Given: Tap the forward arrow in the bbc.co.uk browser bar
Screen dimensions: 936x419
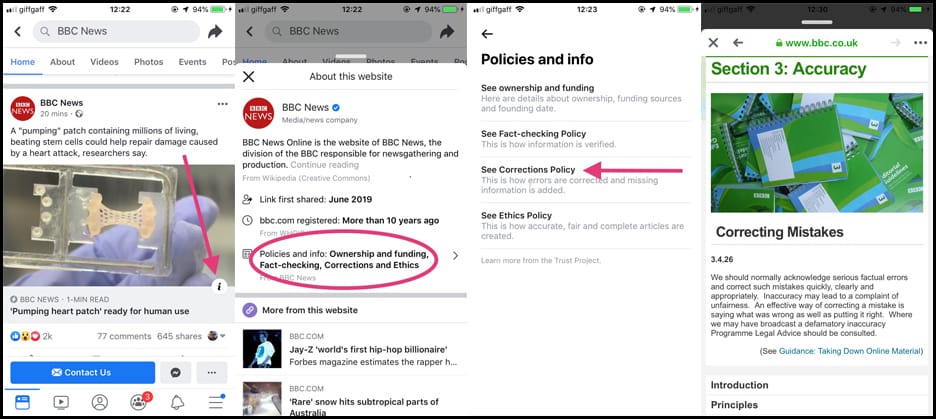Looking at the screenshot, I should coord(895,42).
